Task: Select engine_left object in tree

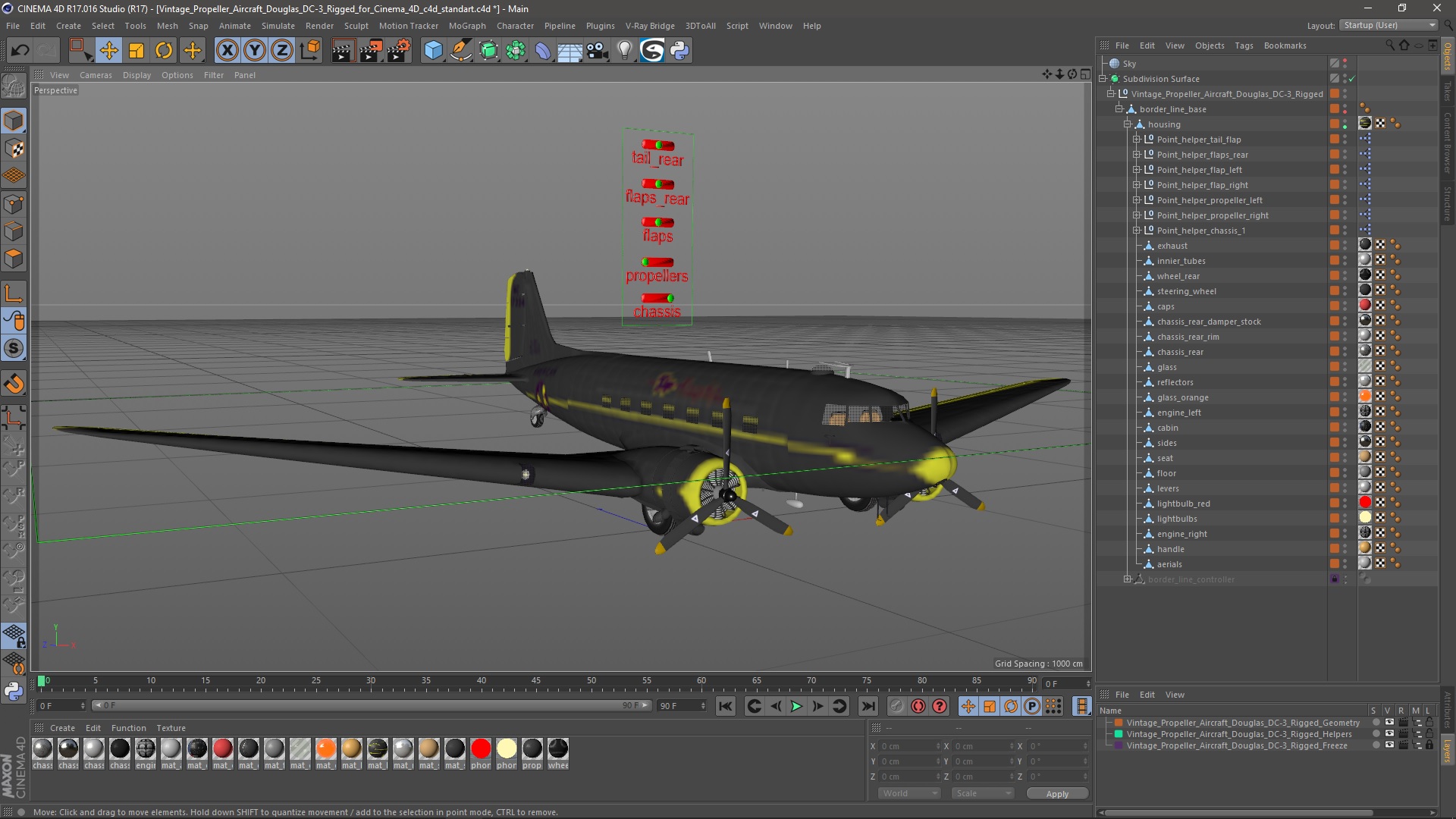Action: (x=1178, y=413)
